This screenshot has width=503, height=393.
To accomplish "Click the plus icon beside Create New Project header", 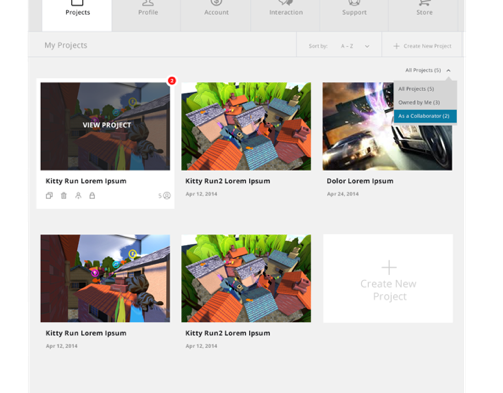I will pos(396,46).
